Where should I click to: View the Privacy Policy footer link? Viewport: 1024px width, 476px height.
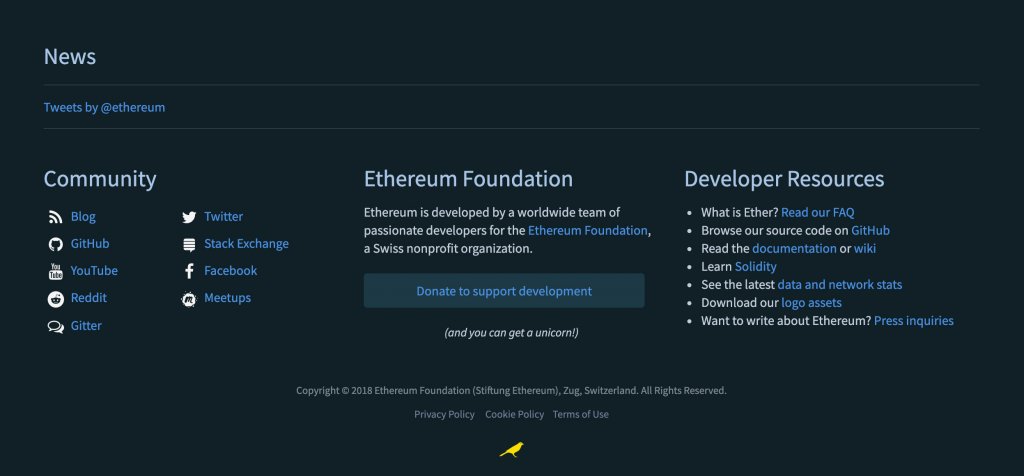pyautogui.click(x=444, y=414)
